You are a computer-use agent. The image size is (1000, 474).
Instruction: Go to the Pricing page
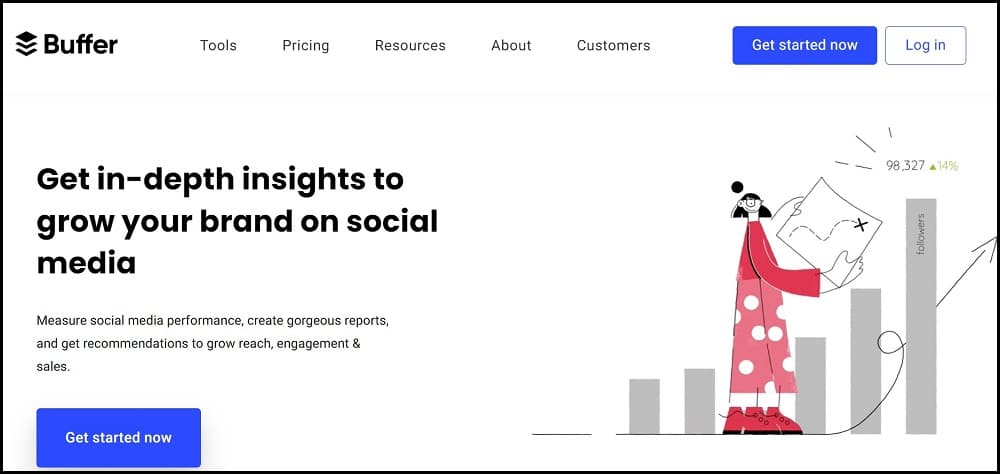tap(305, 45)
